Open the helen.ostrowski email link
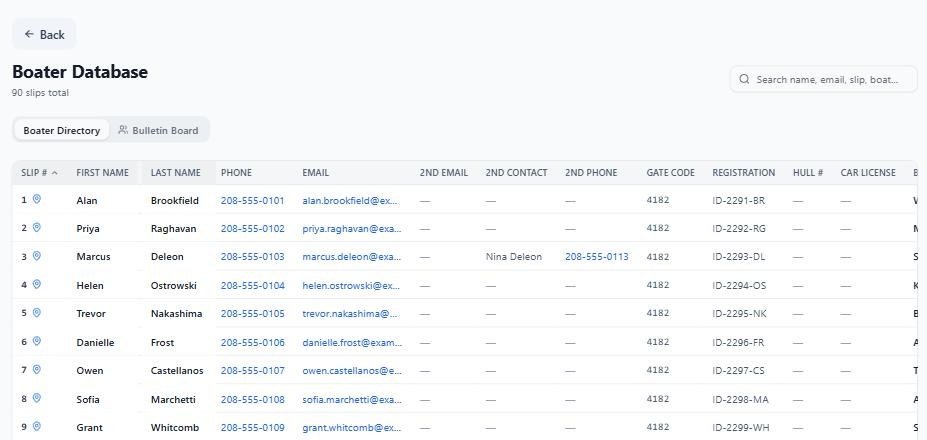Viewport: 927px width, 440px height. pyautogui.click(x=352, y=286)
